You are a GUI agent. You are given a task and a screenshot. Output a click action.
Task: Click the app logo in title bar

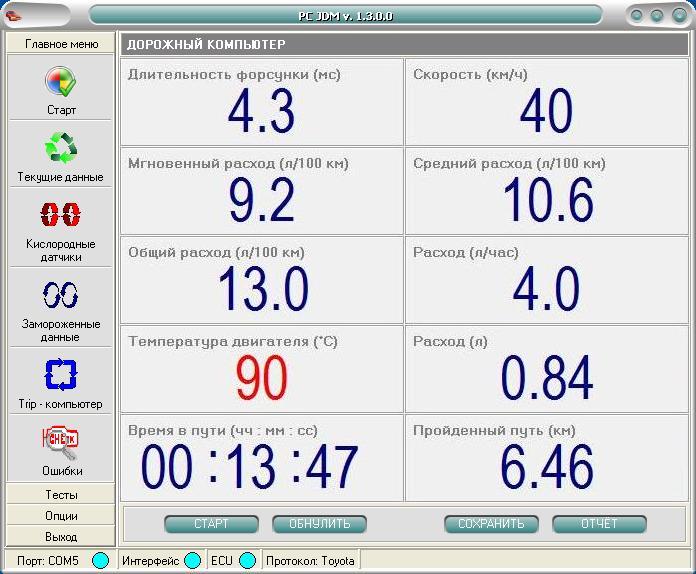coord(14,15)
